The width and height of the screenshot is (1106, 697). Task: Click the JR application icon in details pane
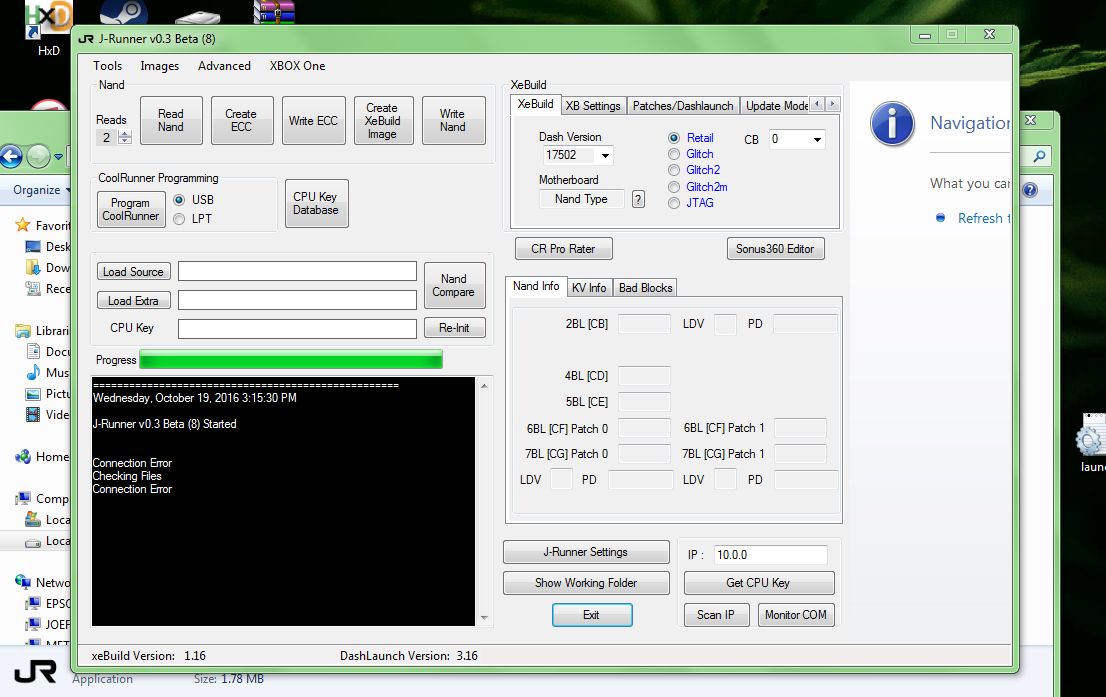coord(35,672)
